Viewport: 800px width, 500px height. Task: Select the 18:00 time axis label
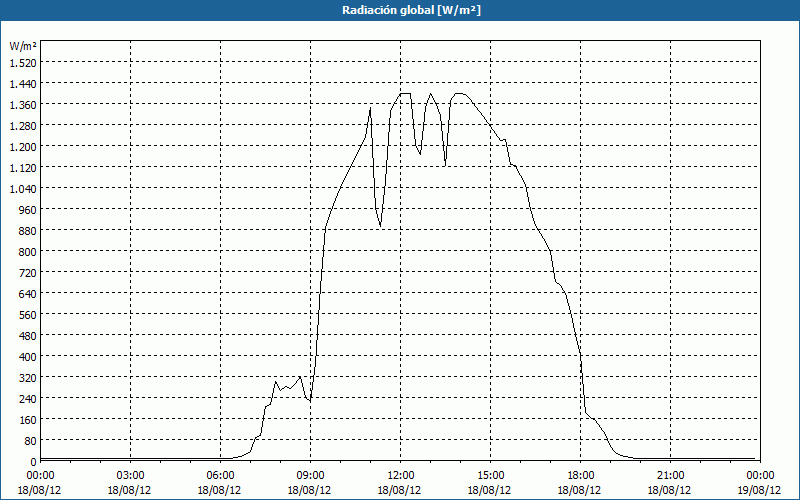(581, 476)
